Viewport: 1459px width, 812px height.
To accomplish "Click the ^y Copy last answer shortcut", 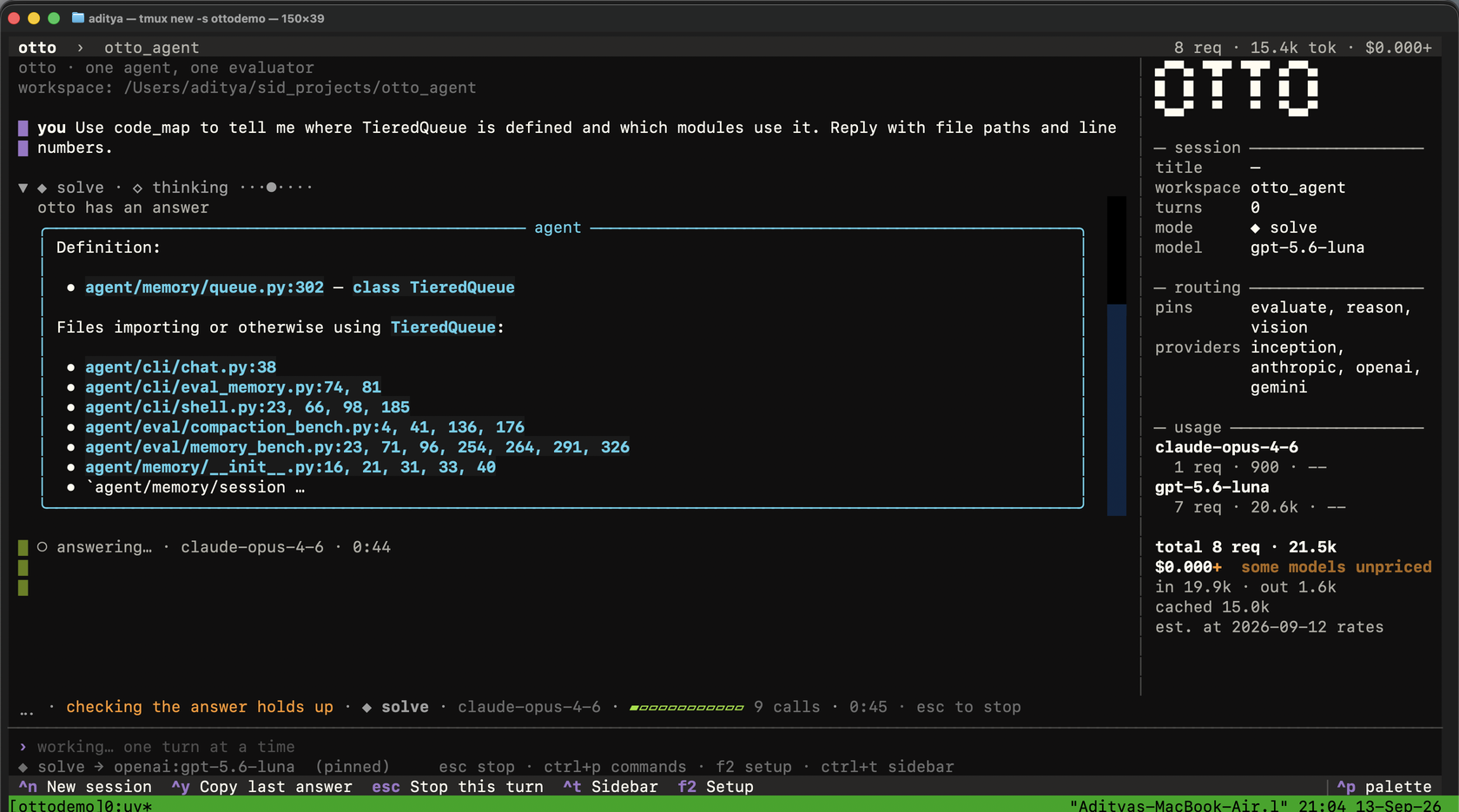I will [x=261, y=787].
